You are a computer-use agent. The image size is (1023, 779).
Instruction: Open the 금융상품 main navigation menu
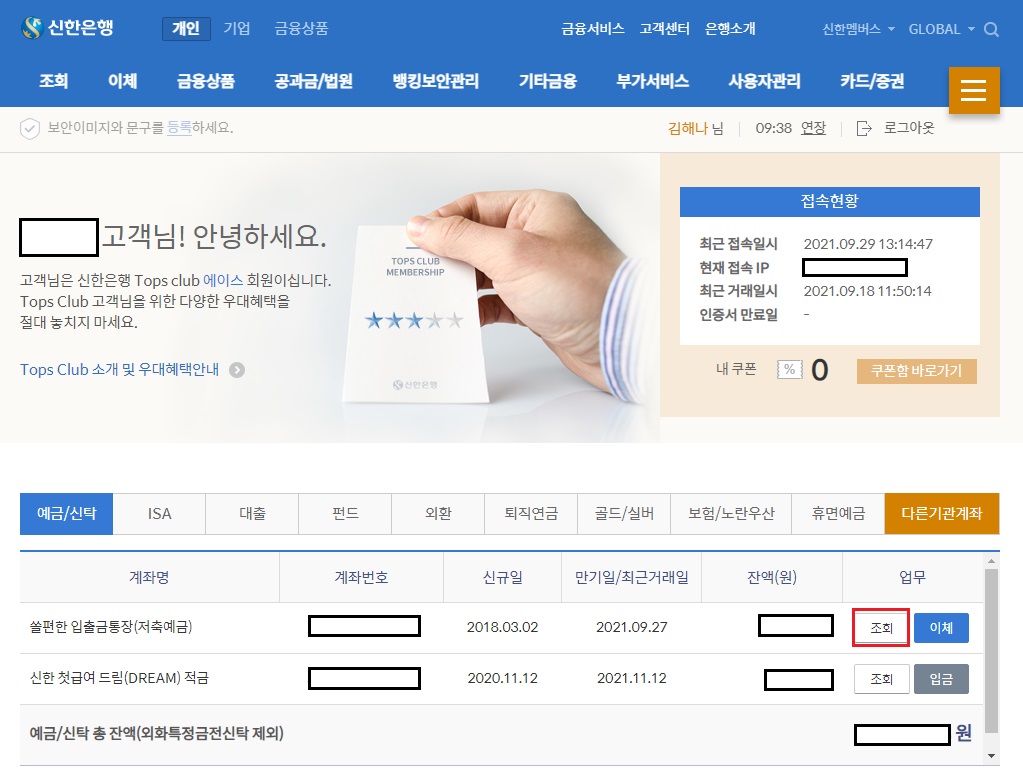[206, 81]
